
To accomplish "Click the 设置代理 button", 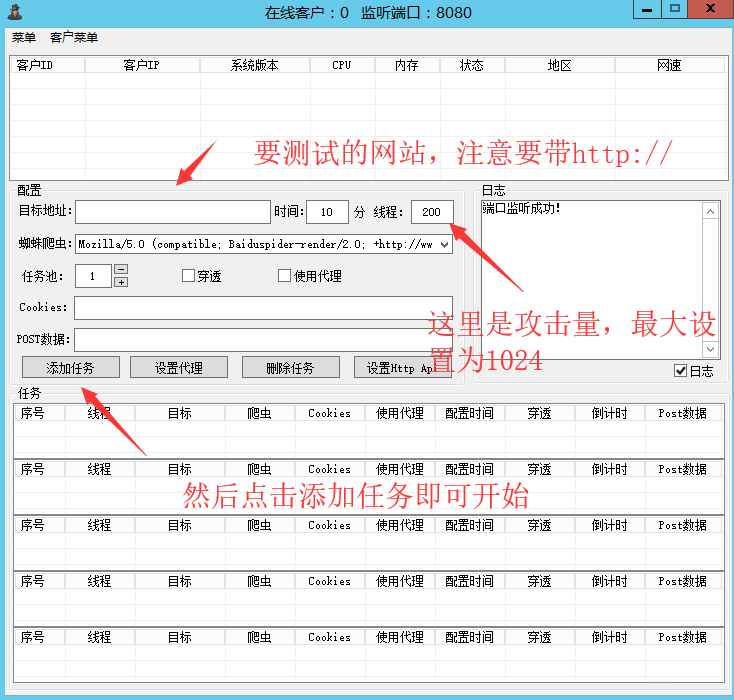I will (179, 368).
